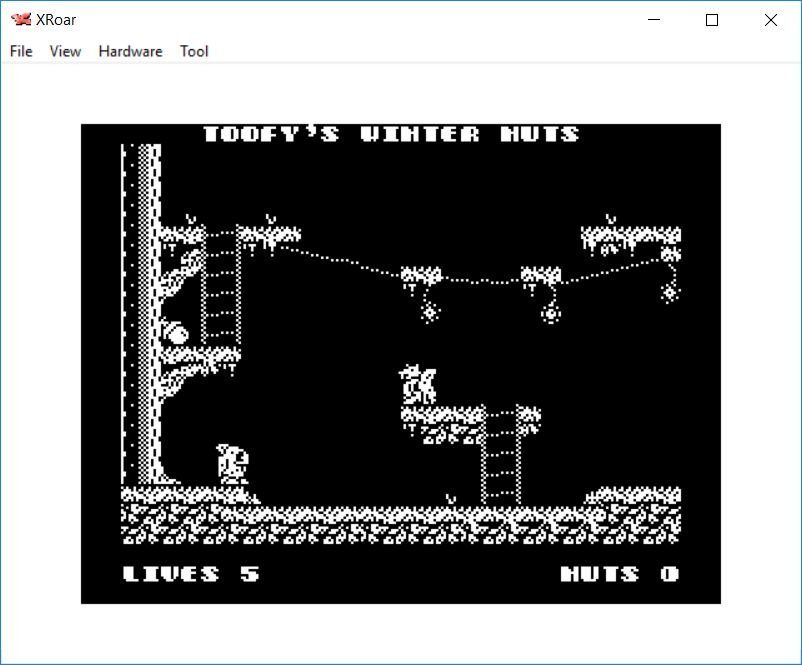Viewport: 802px width, 665px height.
Task: Open the Tool menu
Action: click(x=194, y=51)
